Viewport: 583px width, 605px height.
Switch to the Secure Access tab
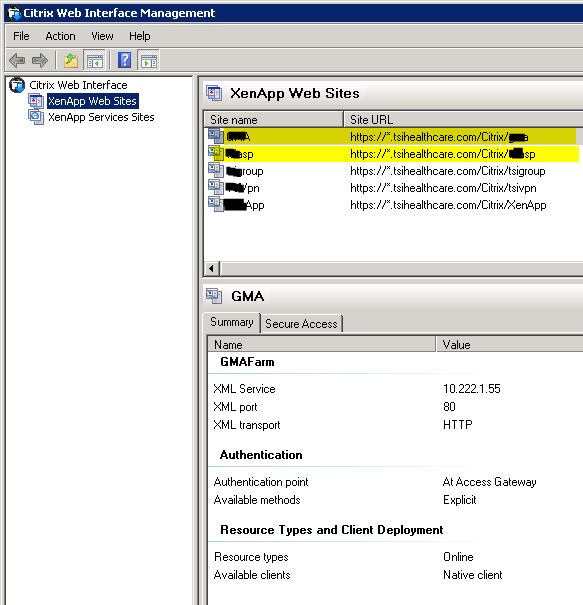301,324
